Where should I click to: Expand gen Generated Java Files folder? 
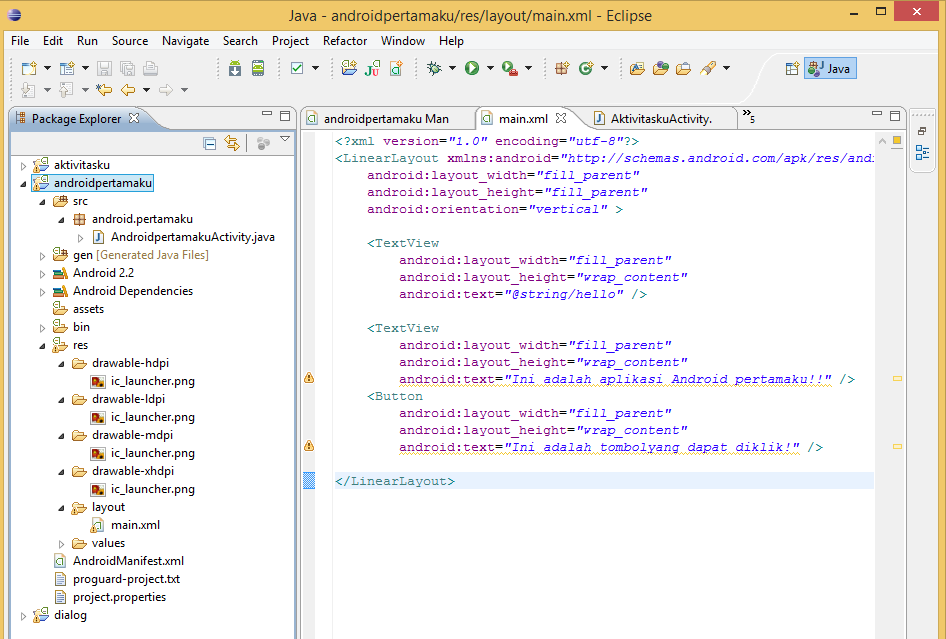coord(42,256)
